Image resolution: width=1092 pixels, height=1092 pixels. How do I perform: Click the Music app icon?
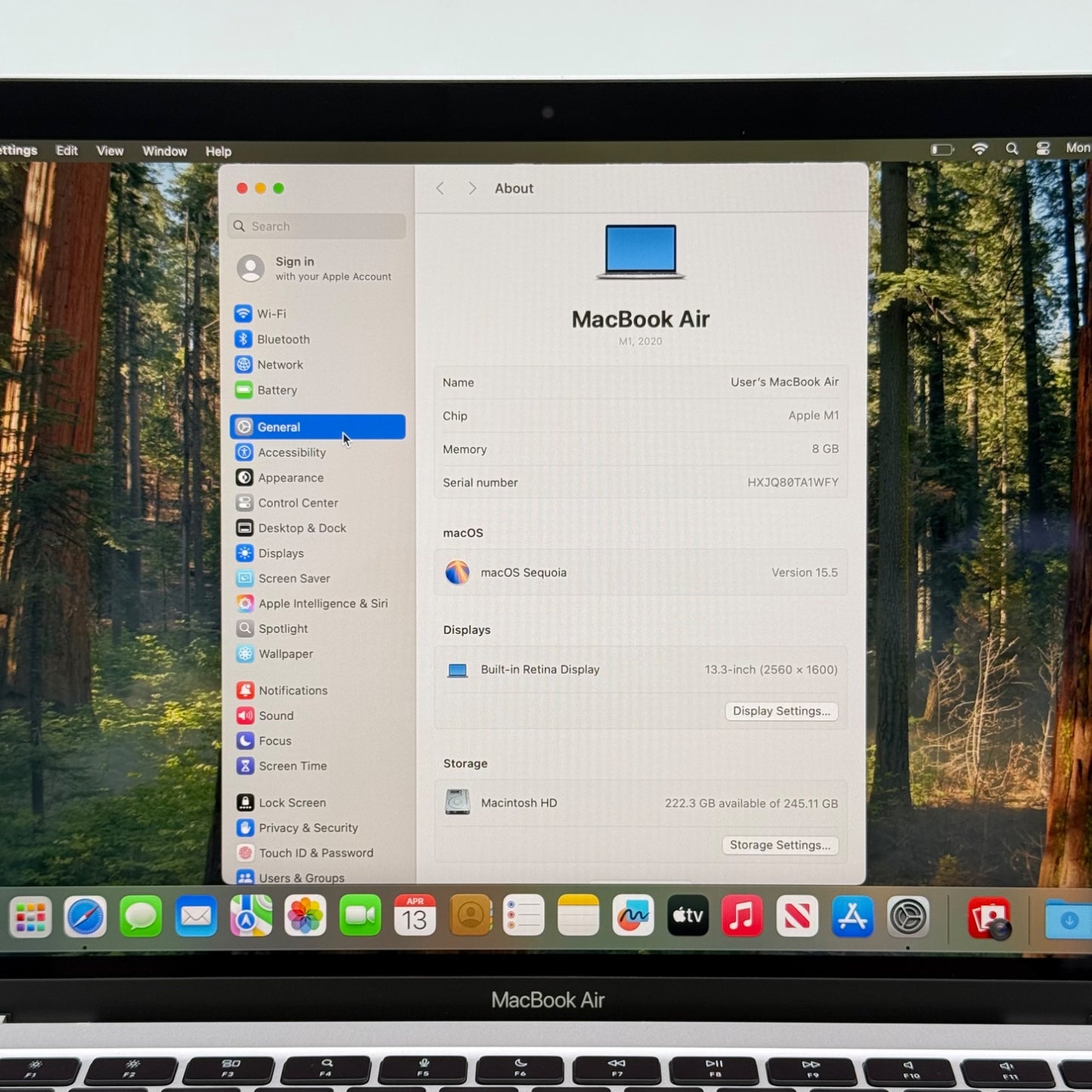(x=742, y=917)
